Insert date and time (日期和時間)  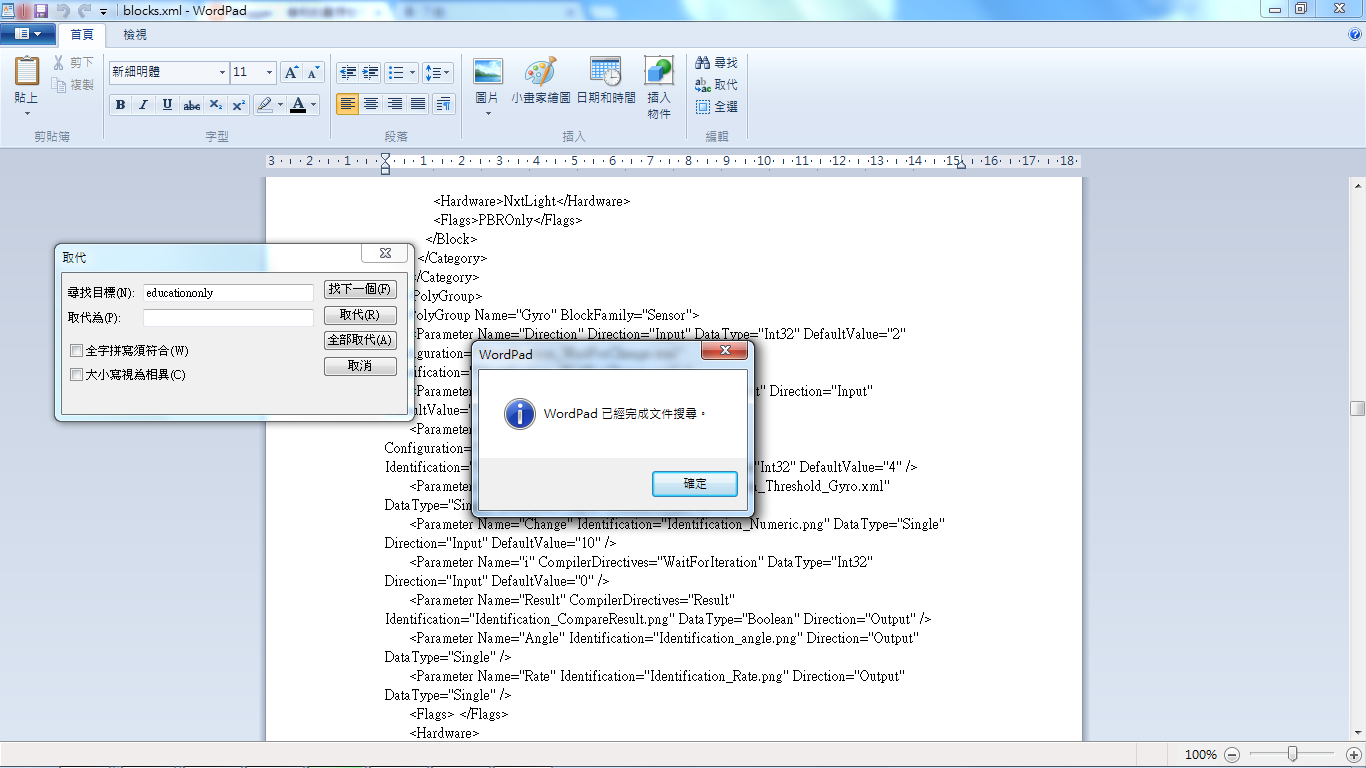[605, 80]
